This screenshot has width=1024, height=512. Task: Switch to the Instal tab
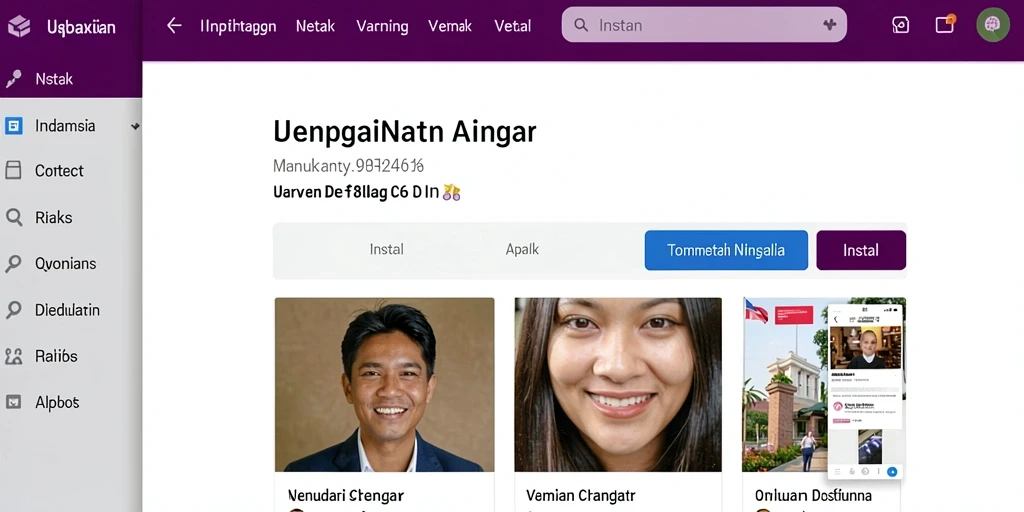tap(387, 249)
